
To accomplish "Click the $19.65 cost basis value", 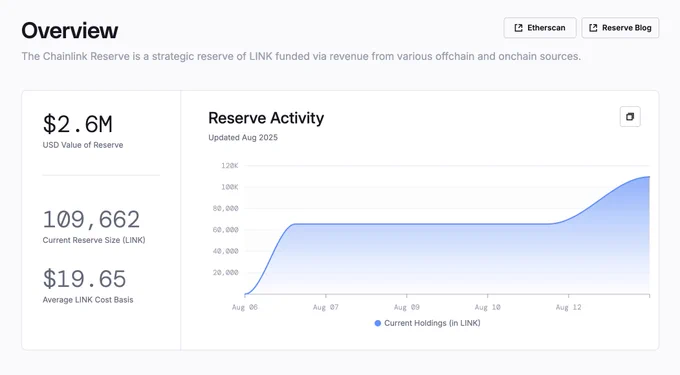I will (84, 279).
